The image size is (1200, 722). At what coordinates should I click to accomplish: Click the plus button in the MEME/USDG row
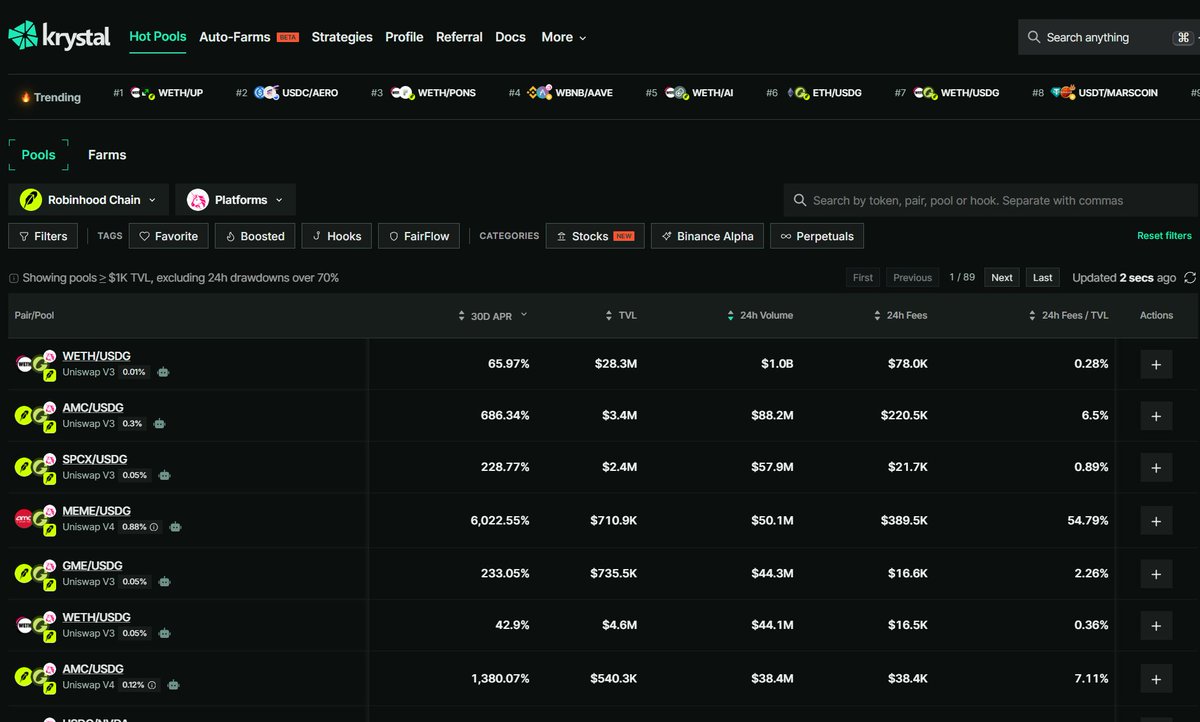coord(1156,520)
